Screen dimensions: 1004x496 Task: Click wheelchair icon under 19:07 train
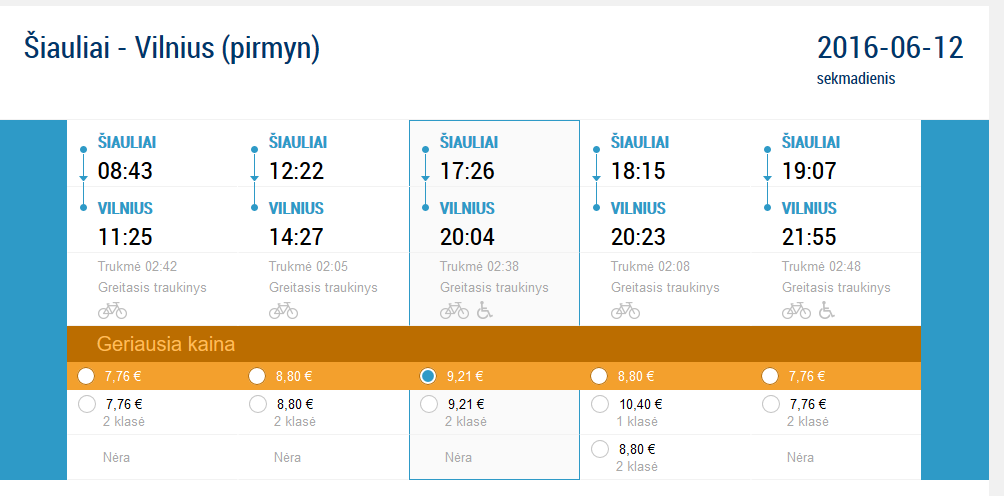pos(826,310)
